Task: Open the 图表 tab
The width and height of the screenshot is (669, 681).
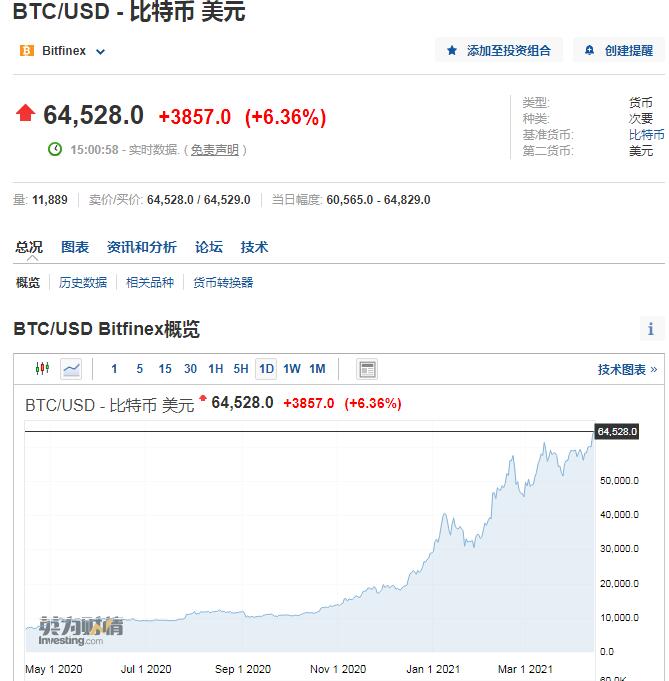Action: [75, 247]
